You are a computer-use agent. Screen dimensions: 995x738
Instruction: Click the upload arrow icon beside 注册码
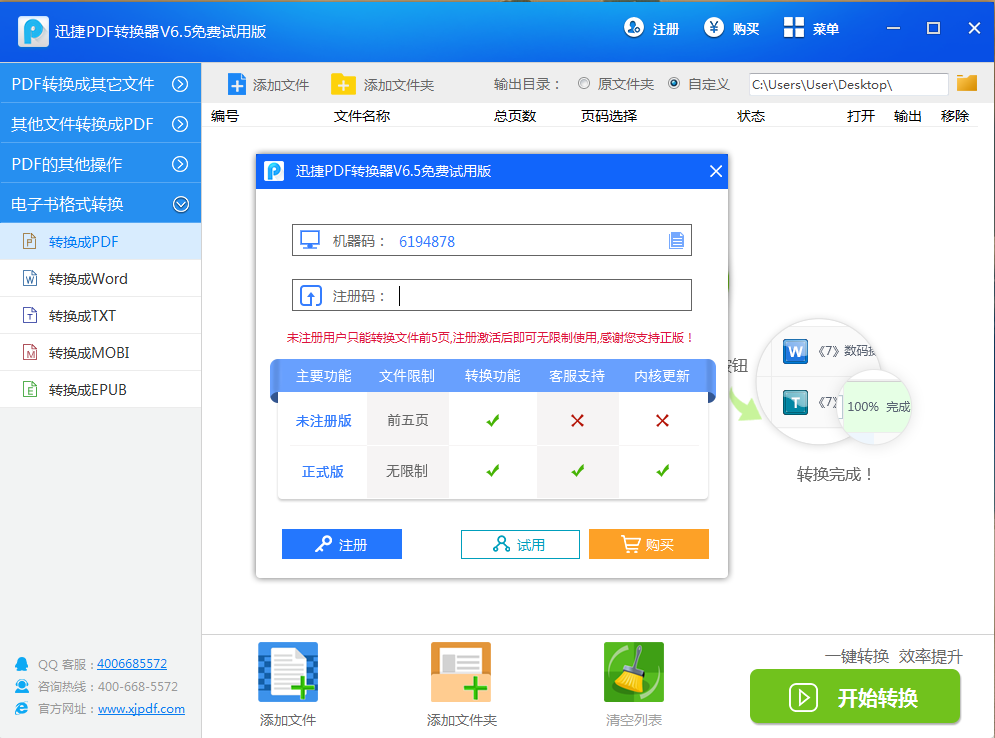pos(310,296)
